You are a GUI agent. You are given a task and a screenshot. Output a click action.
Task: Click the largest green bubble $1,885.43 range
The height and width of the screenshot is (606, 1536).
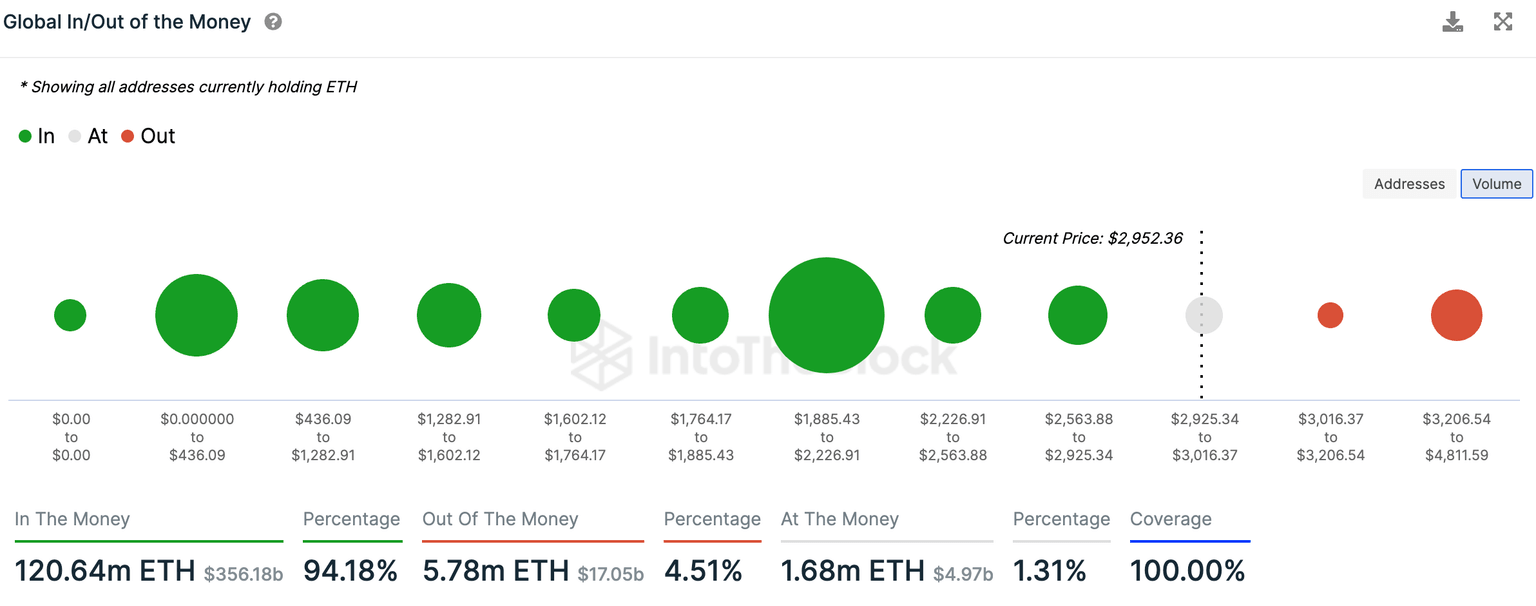click(826, 315)
